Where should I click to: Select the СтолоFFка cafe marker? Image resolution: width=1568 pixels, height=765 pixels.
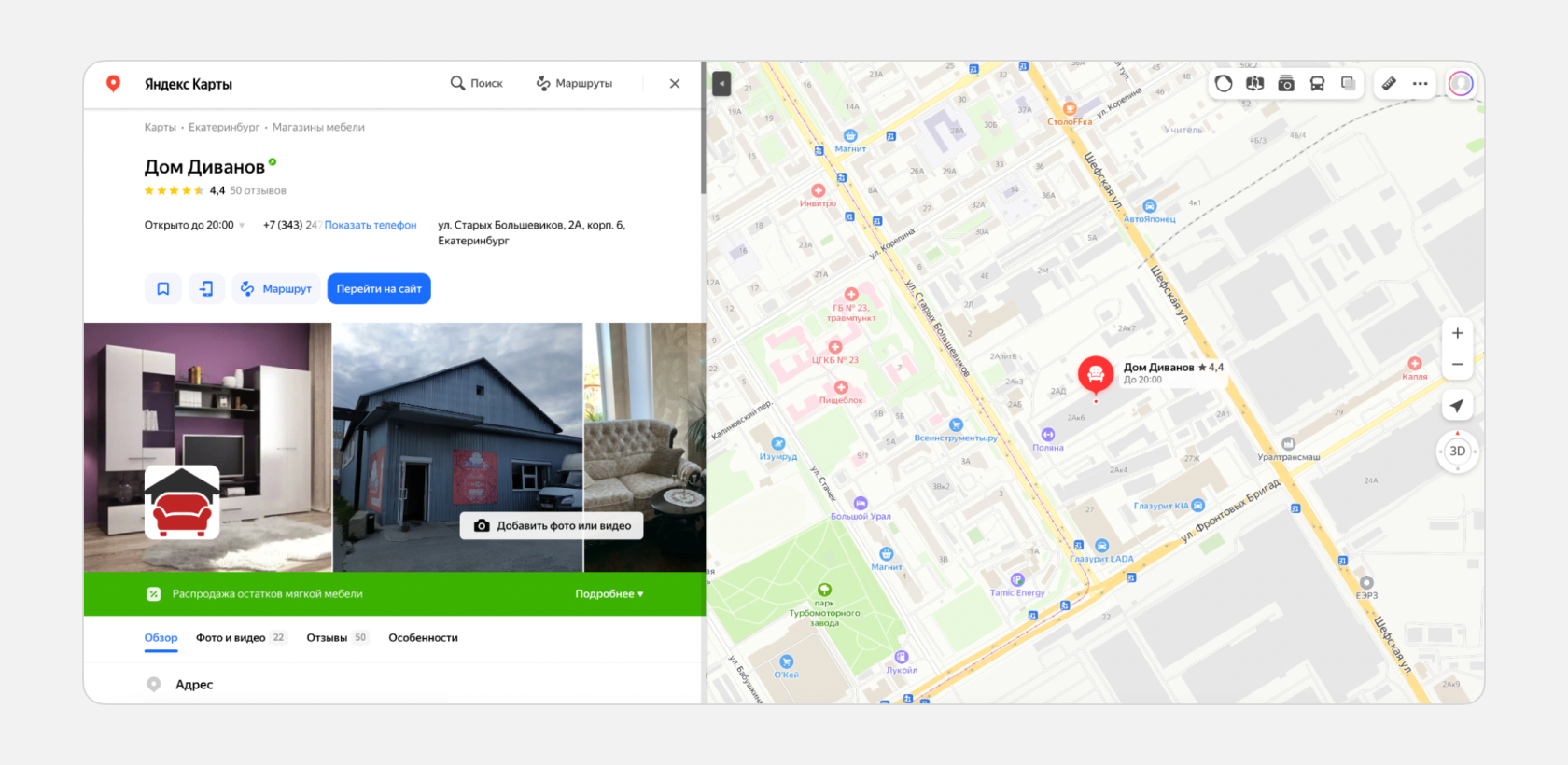coord(1070,109)
